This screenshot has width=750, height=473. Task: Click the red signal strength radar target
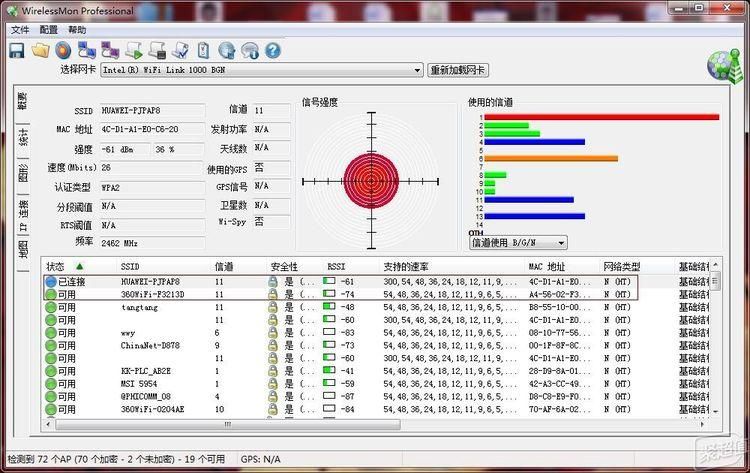[x=371, y=181]
